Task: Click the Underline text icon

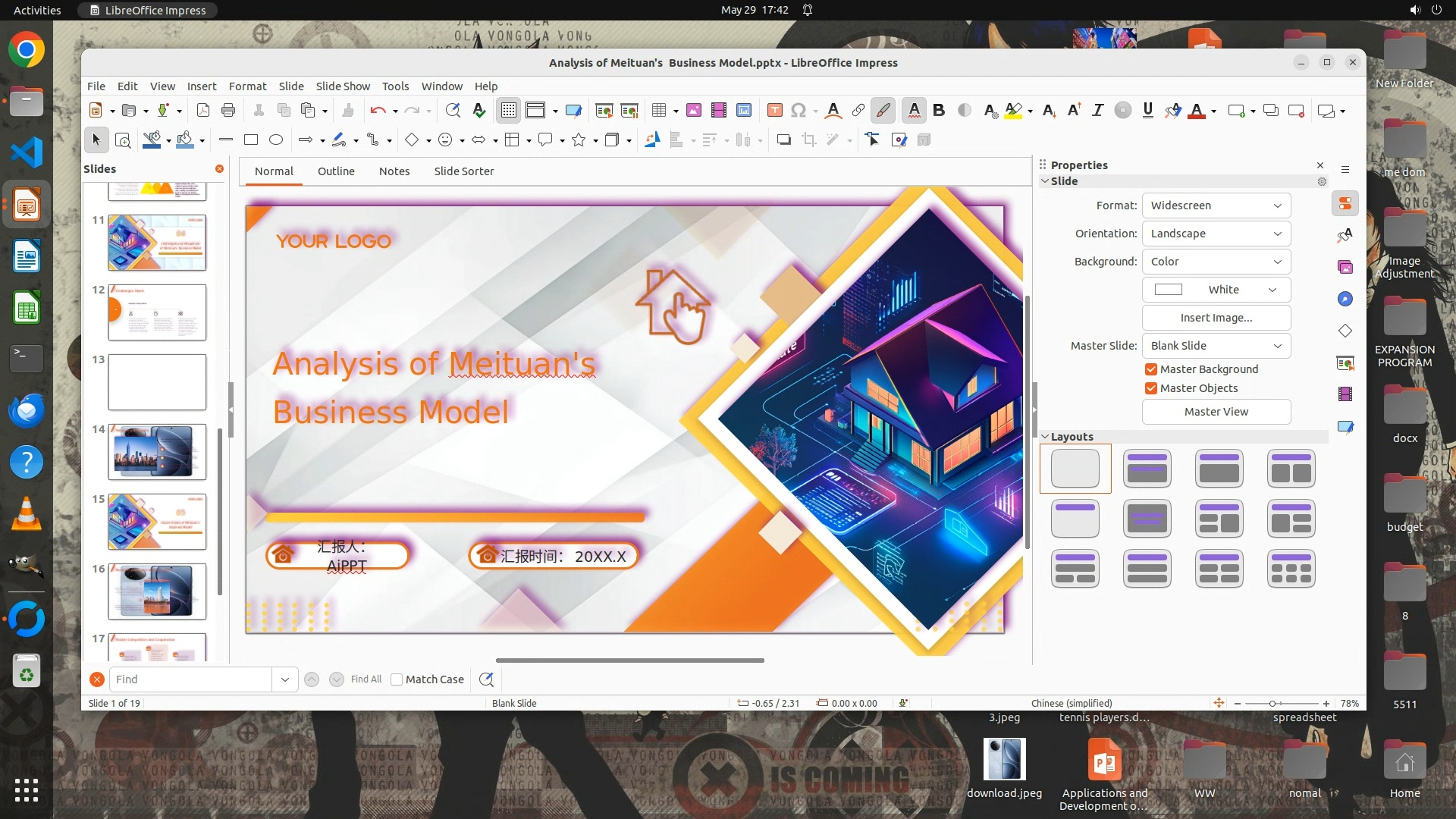Action: tap(1147, 111)
